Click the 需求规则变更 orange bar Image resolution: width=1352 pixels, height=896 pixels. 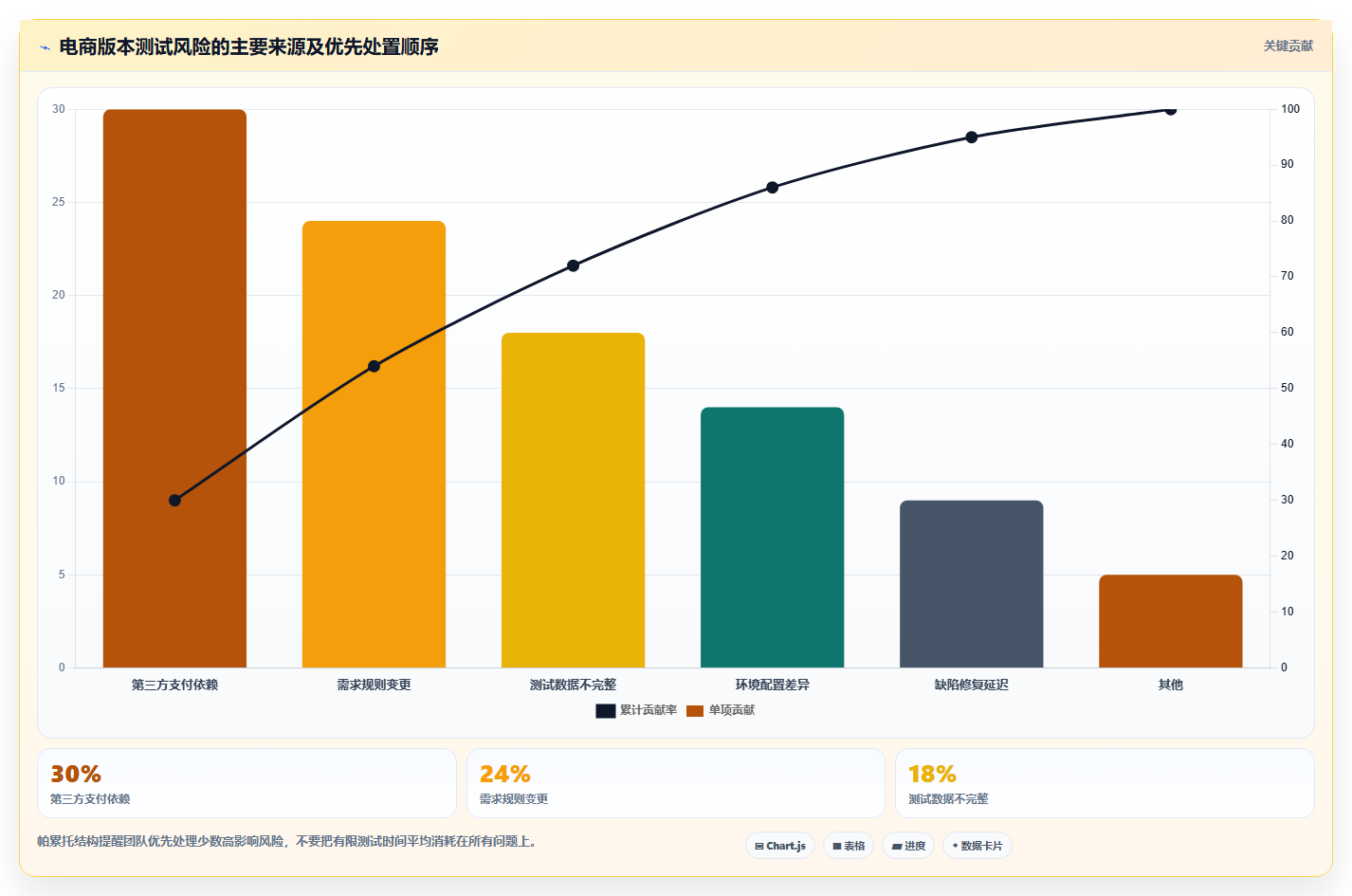(x=374, y=445)
